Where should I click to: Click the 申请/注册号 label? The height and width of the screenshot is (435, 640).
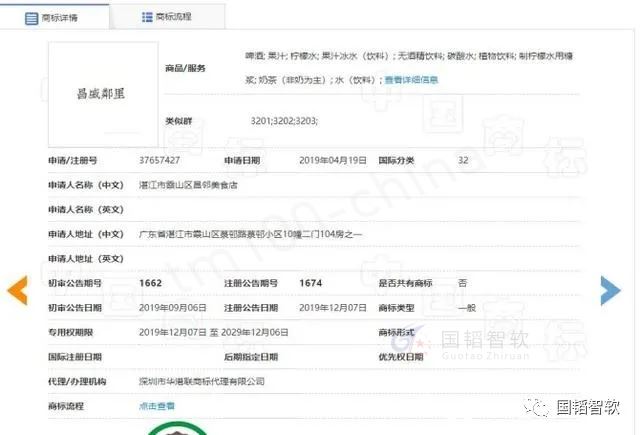(73, 160)
